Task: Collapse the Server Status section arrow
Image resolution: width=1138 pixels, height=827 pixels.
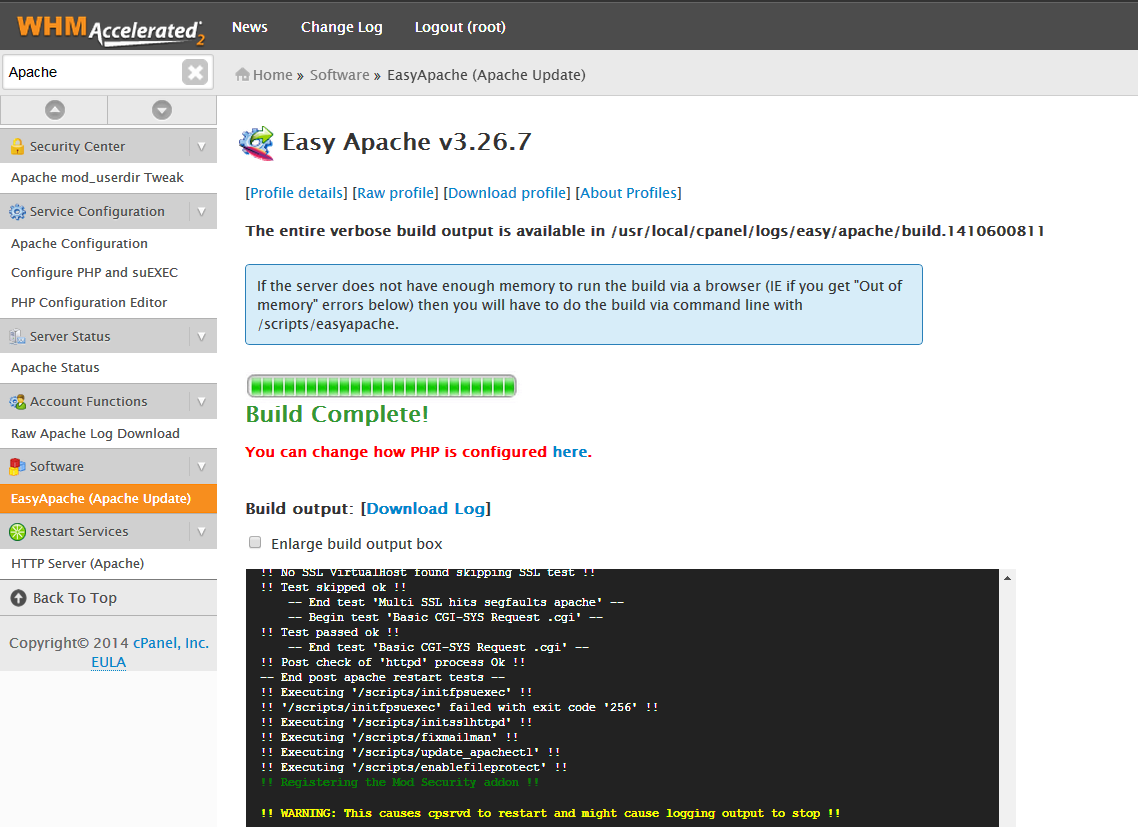Action: [x=202, y=336]
